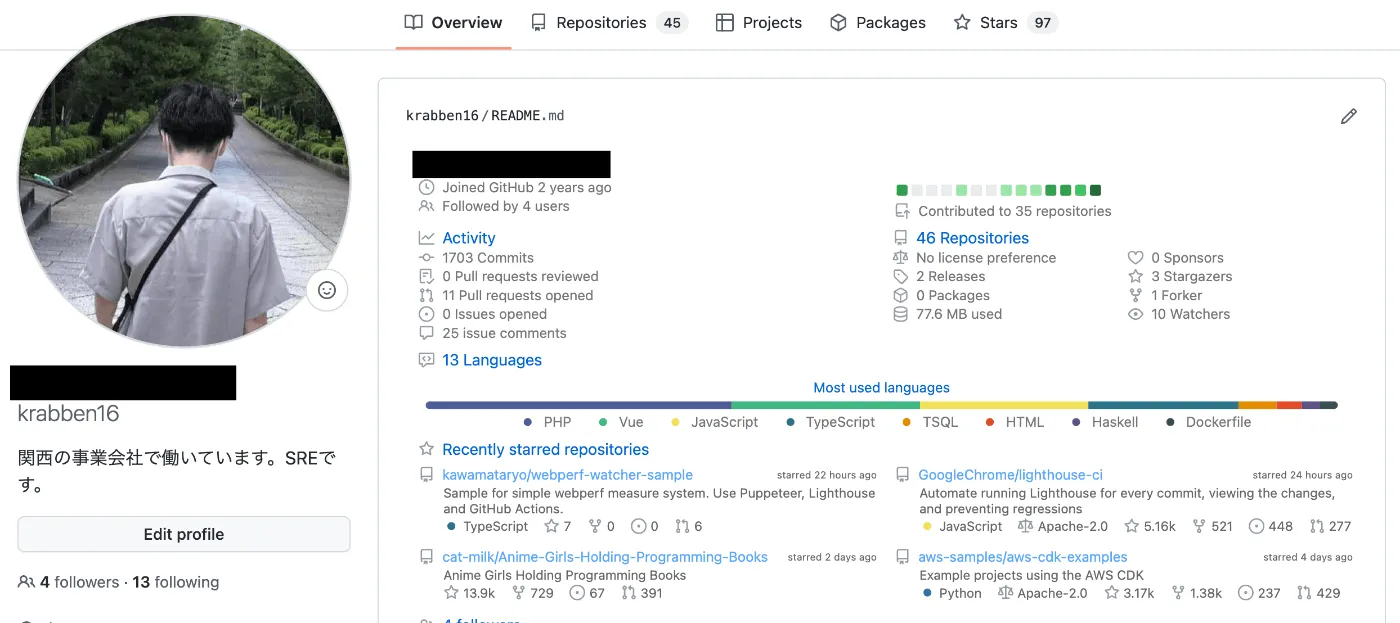Click the star count on lighthouse-ci

(x=1150, y=526)
